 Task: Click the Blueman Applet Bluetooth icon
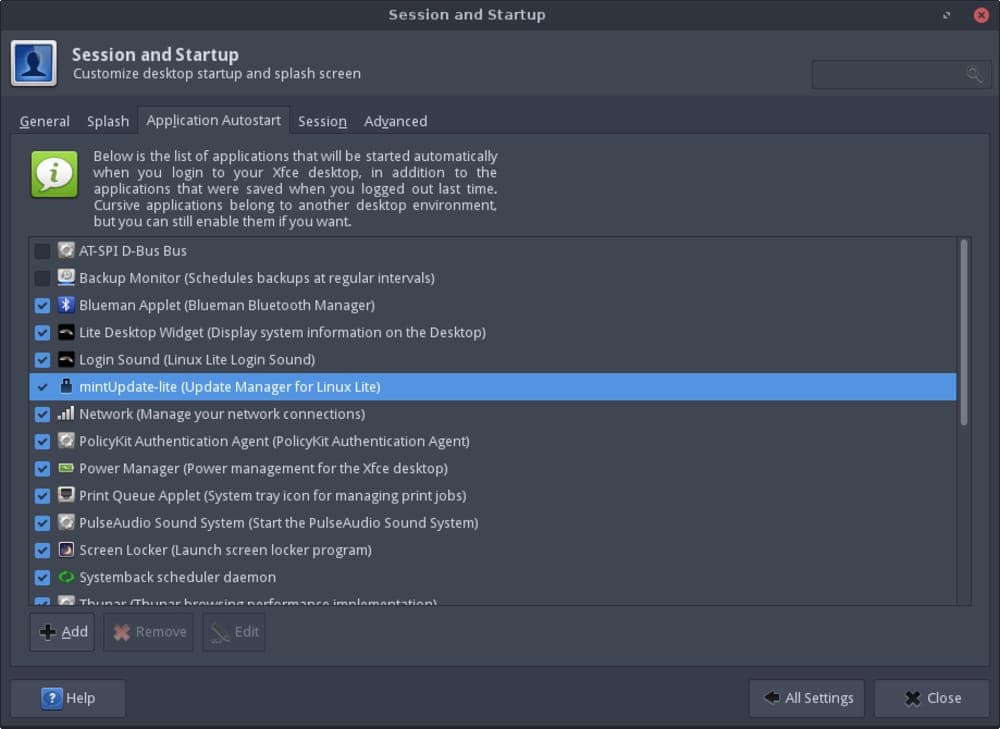[66, 305]
